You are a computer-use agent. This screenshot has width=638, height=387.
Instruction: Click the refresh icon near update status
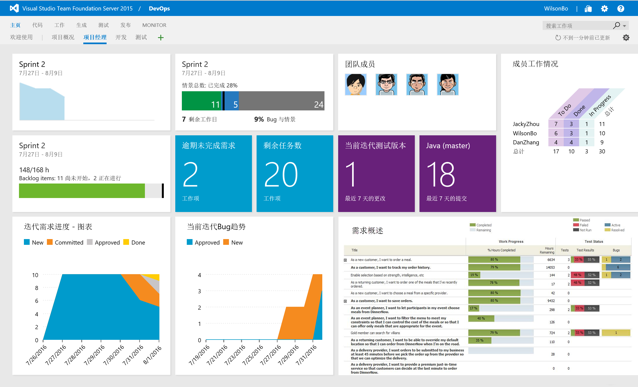(x=558, y=37)
